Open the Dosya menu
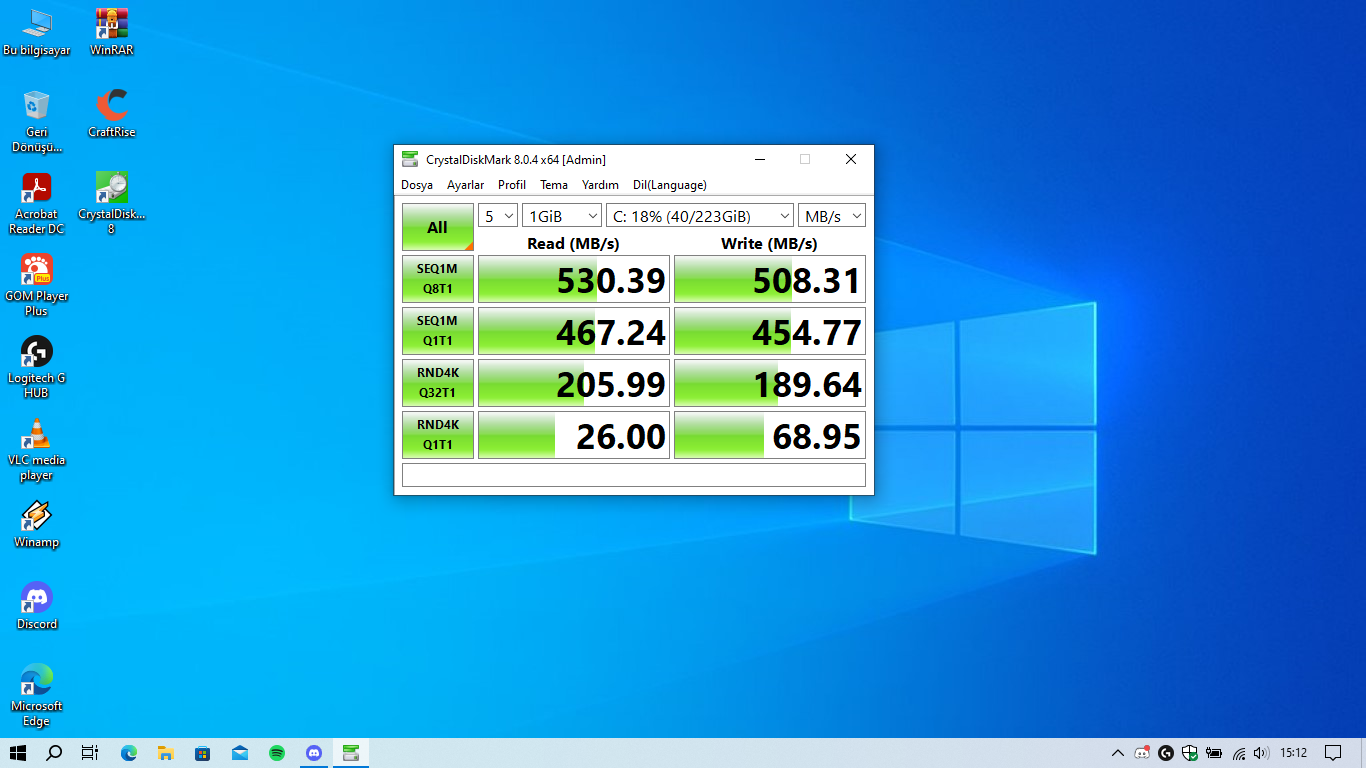 tap(417, 185)
